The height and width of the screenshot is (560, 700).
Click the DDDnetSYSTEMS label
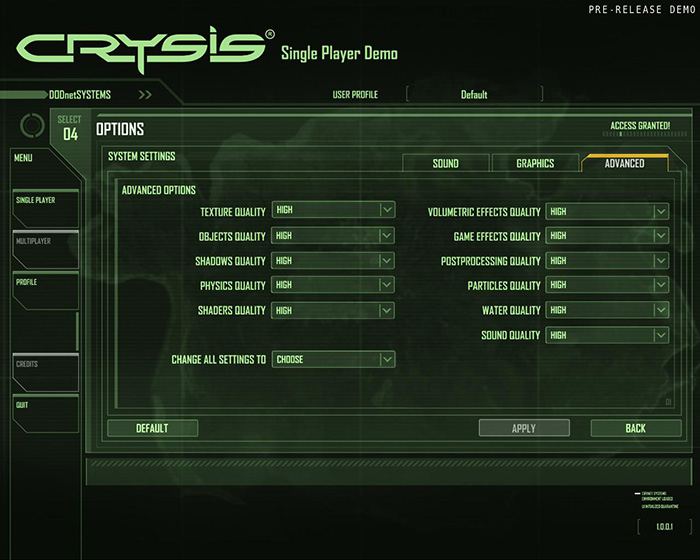pos(79,95)
